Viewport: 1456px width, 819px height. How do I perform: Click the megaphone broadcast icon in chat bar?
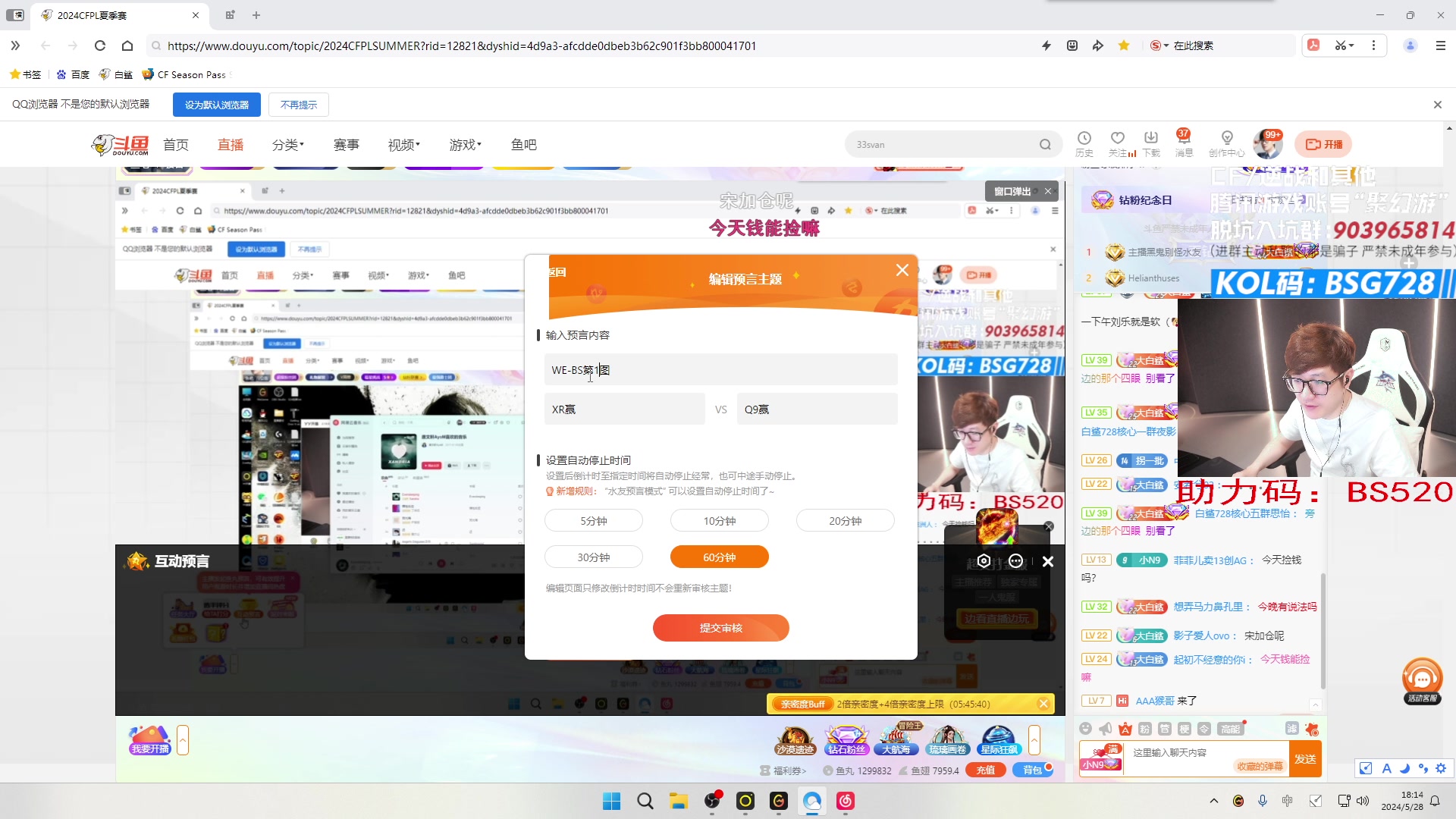coord(1106,729)
